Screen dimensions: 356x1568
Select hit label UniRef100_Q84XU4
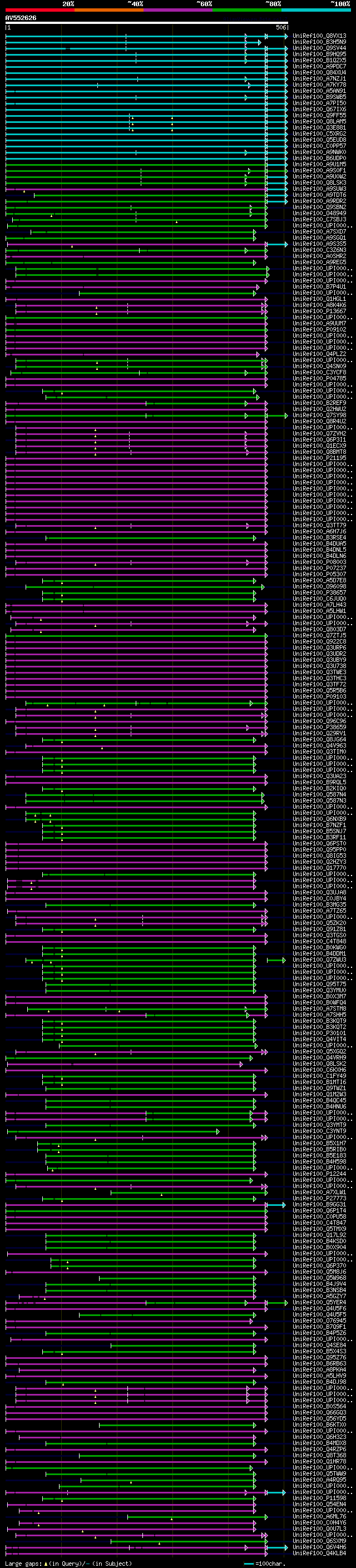pyautogui.click(x=319, y=72)
